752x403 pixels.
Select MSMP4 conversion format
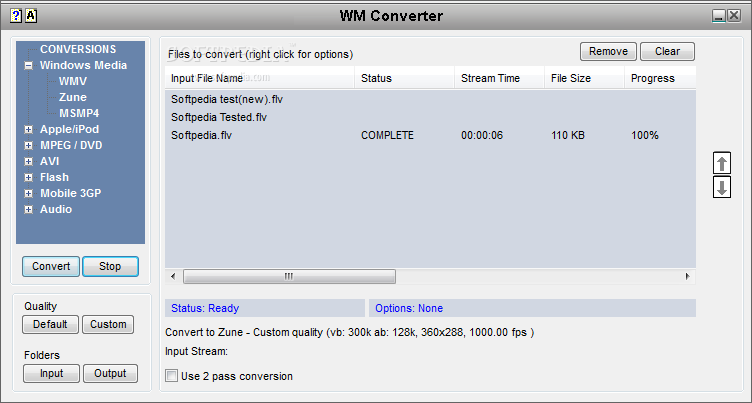pos(79,113)
